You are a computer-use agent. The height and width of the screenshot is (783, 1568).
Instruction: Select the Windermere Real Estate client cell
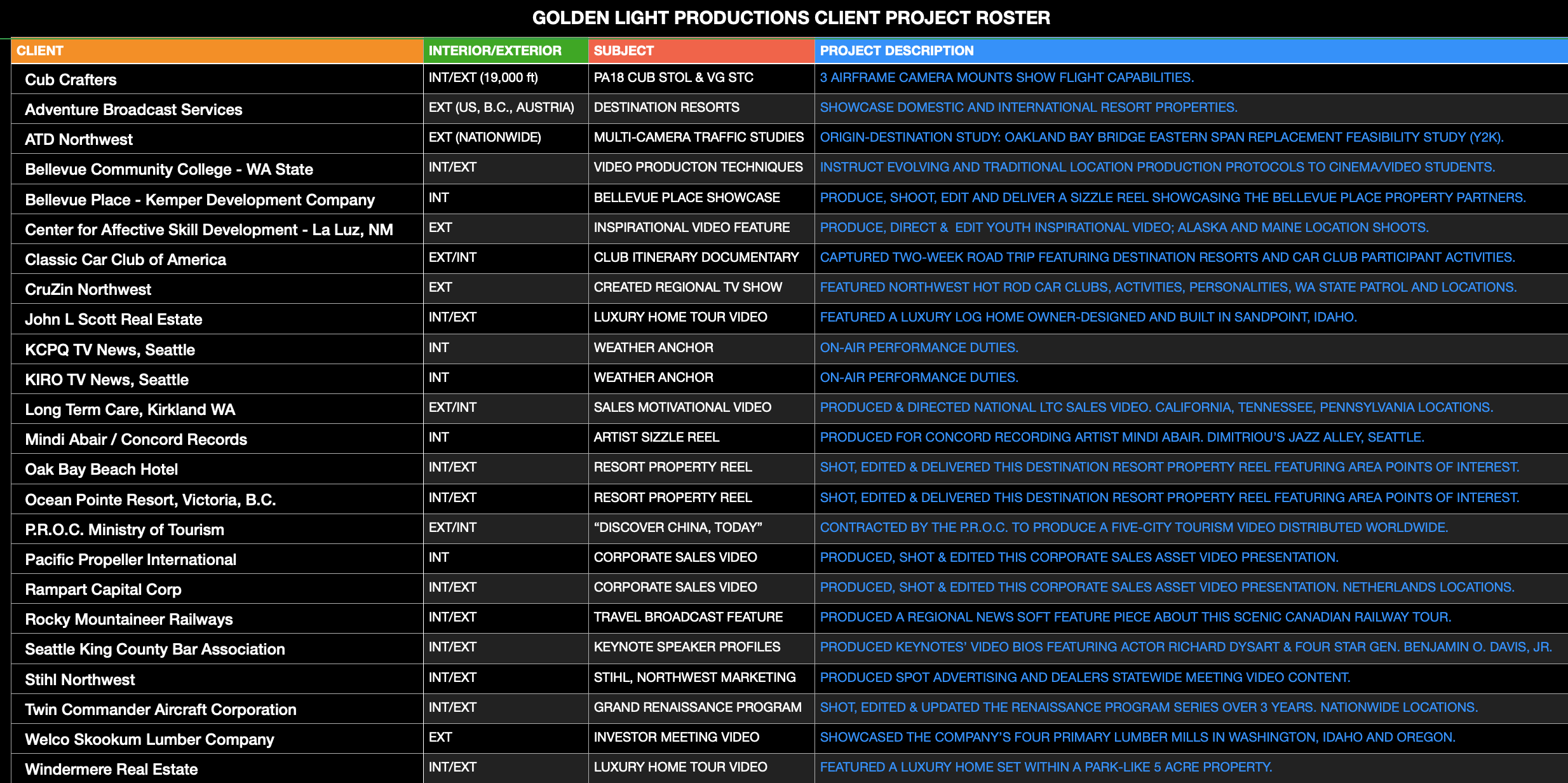(x=111, y=770)
